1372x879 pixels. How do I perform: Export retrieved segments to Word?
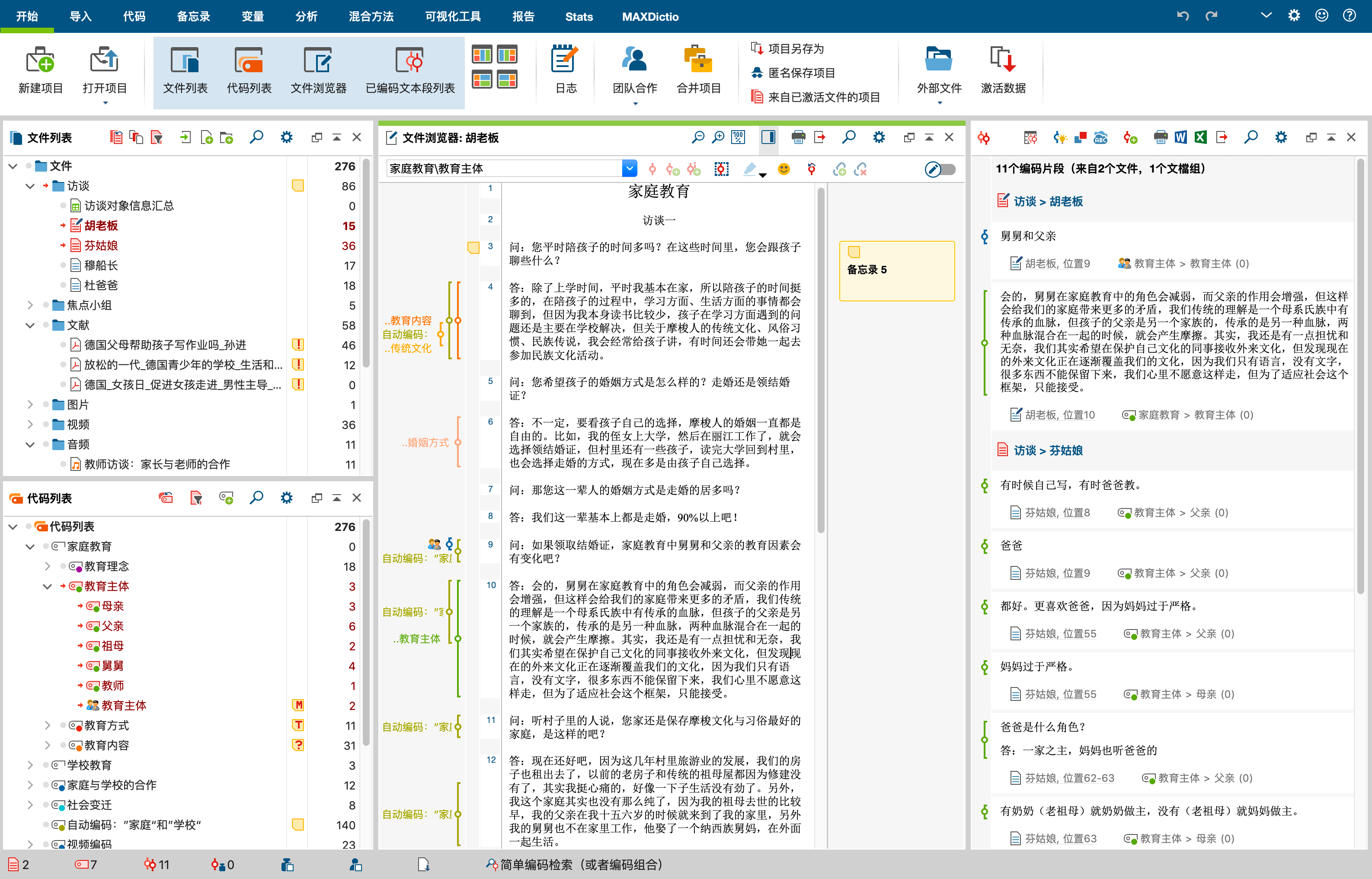1180,137
